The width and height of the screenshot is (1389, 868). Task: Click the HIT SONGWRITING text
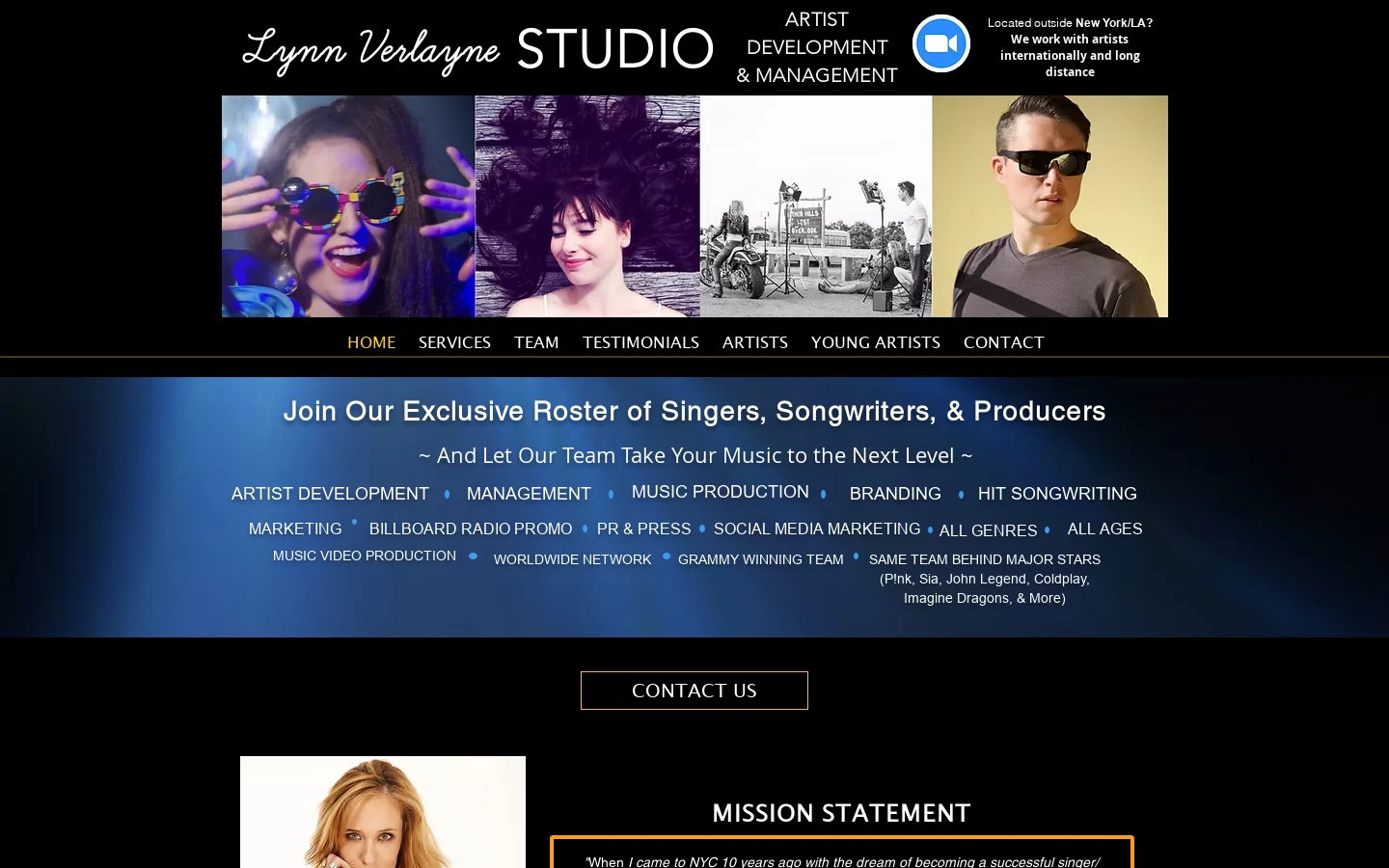click(x=1057, y=494)
